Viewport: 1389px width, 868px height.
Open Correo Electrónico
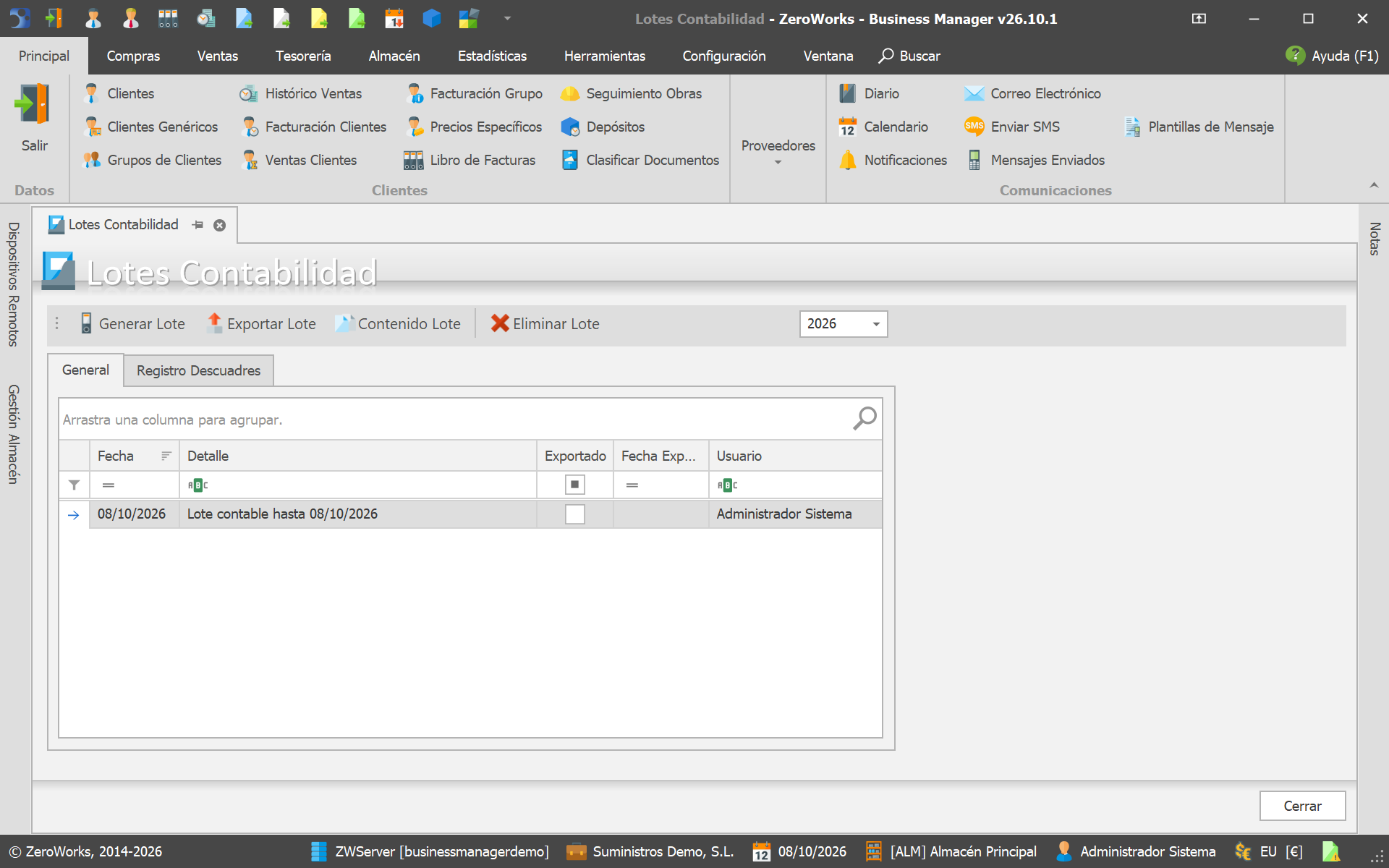pos(1033,93)
